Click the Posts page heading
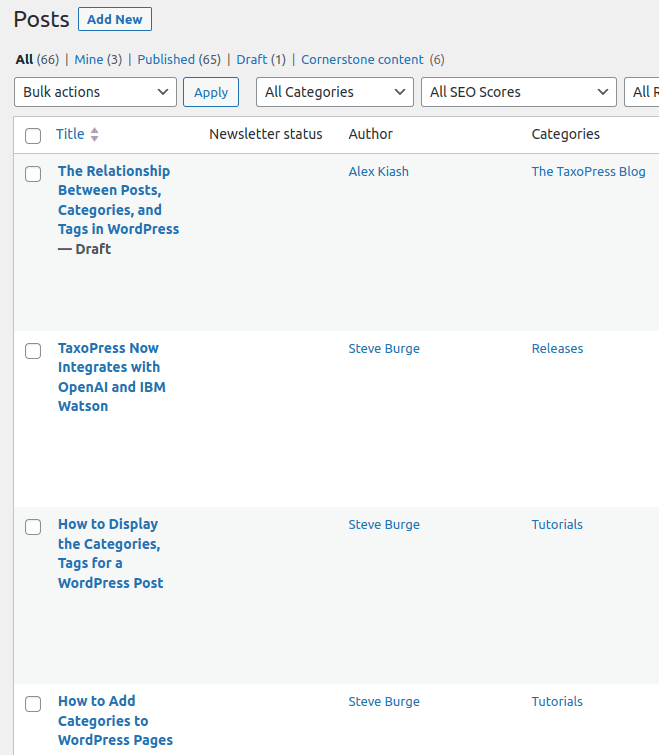The image size is (659, 755). coord(41,19)
